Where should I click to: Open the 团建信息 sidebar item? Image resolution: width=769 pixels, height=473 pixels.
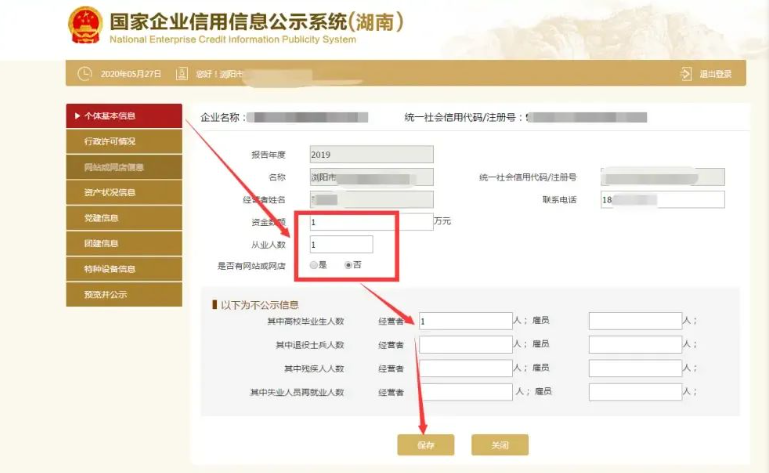[123, 243]
